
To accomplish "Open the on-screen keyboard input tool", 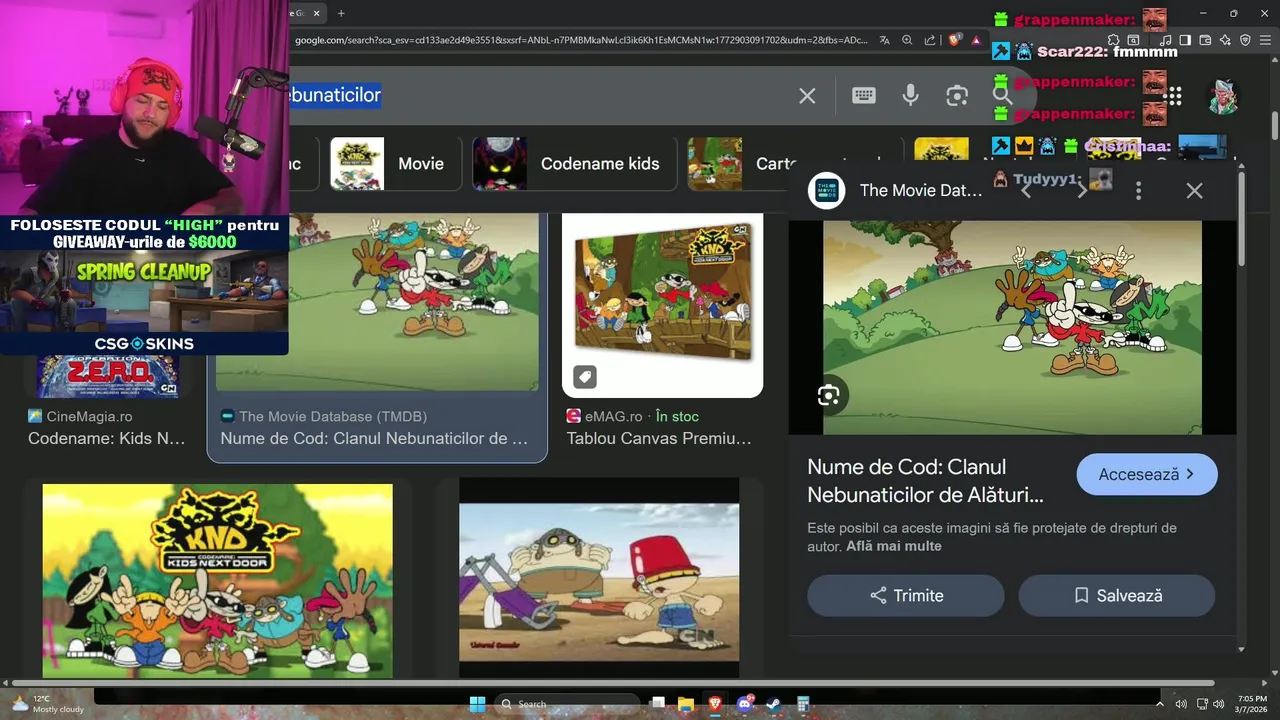I will (864, 95).
